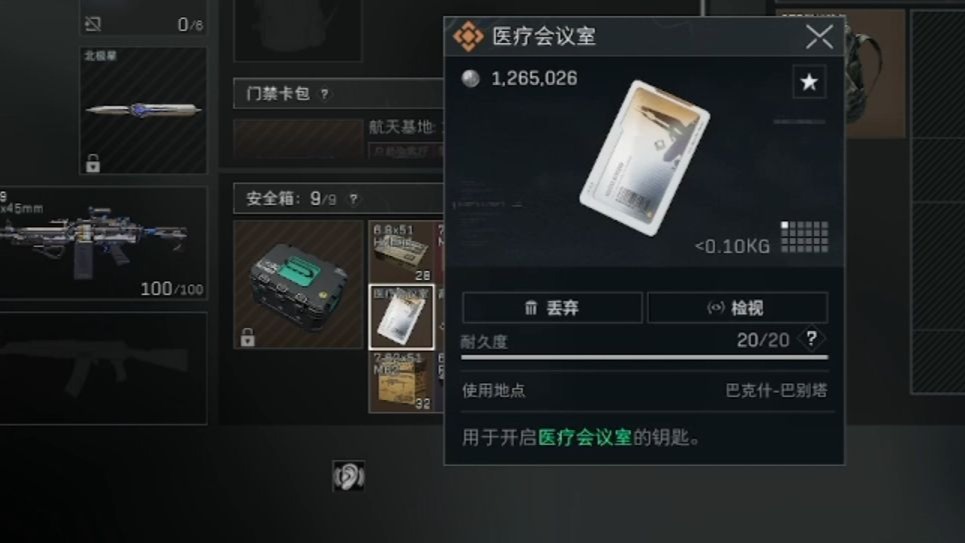Click the orange diamond item rarity icon
The height and width of the screenshot is (543, 965).
468,36
